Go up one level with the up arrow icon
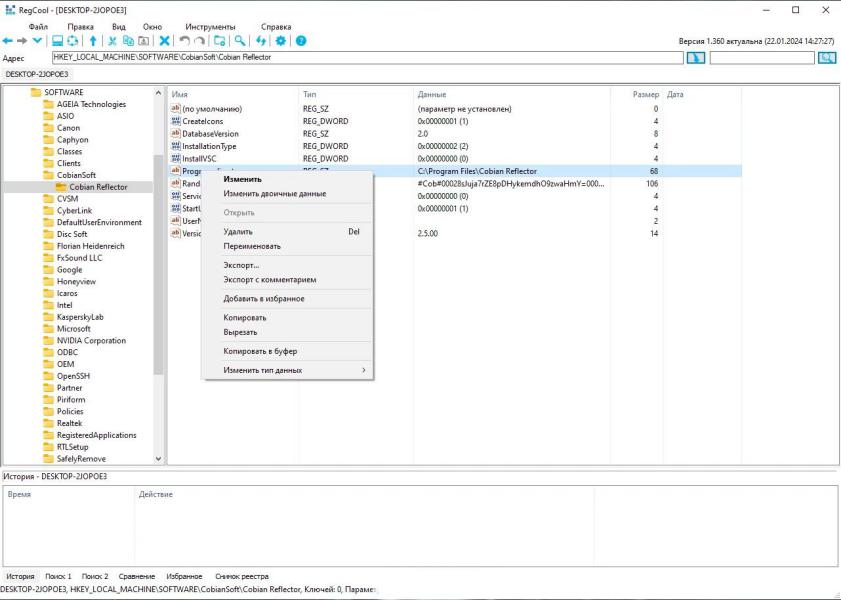 click(93, 41)
